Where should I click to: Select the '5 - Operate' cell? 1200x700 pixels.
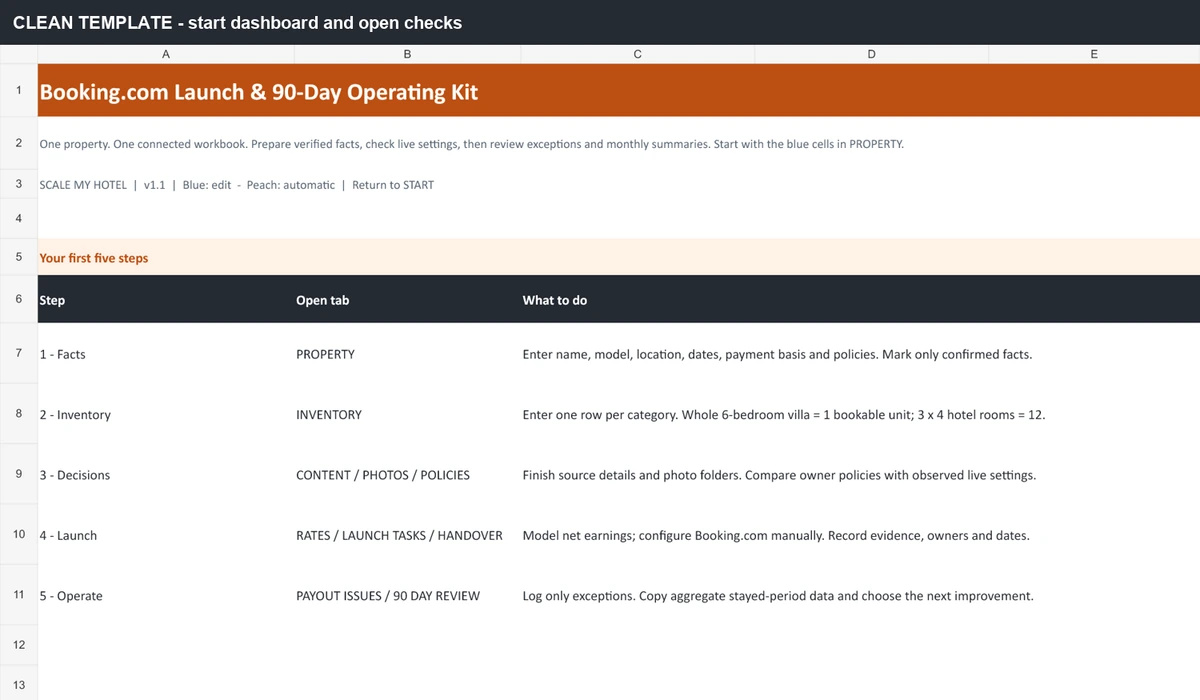pyautogui.click(x=165, y=596)
